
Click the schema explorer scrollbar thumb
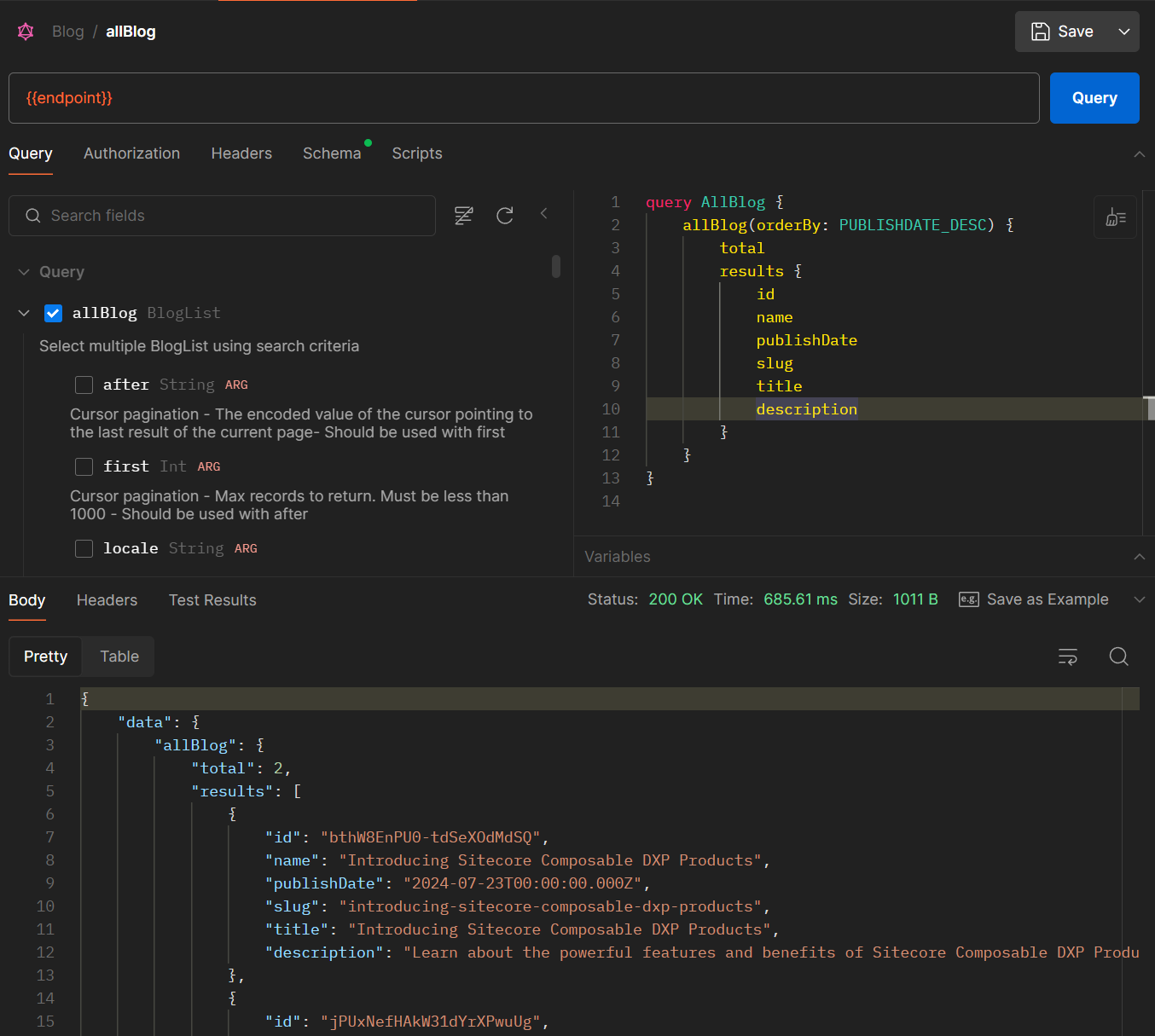(556, 266)
